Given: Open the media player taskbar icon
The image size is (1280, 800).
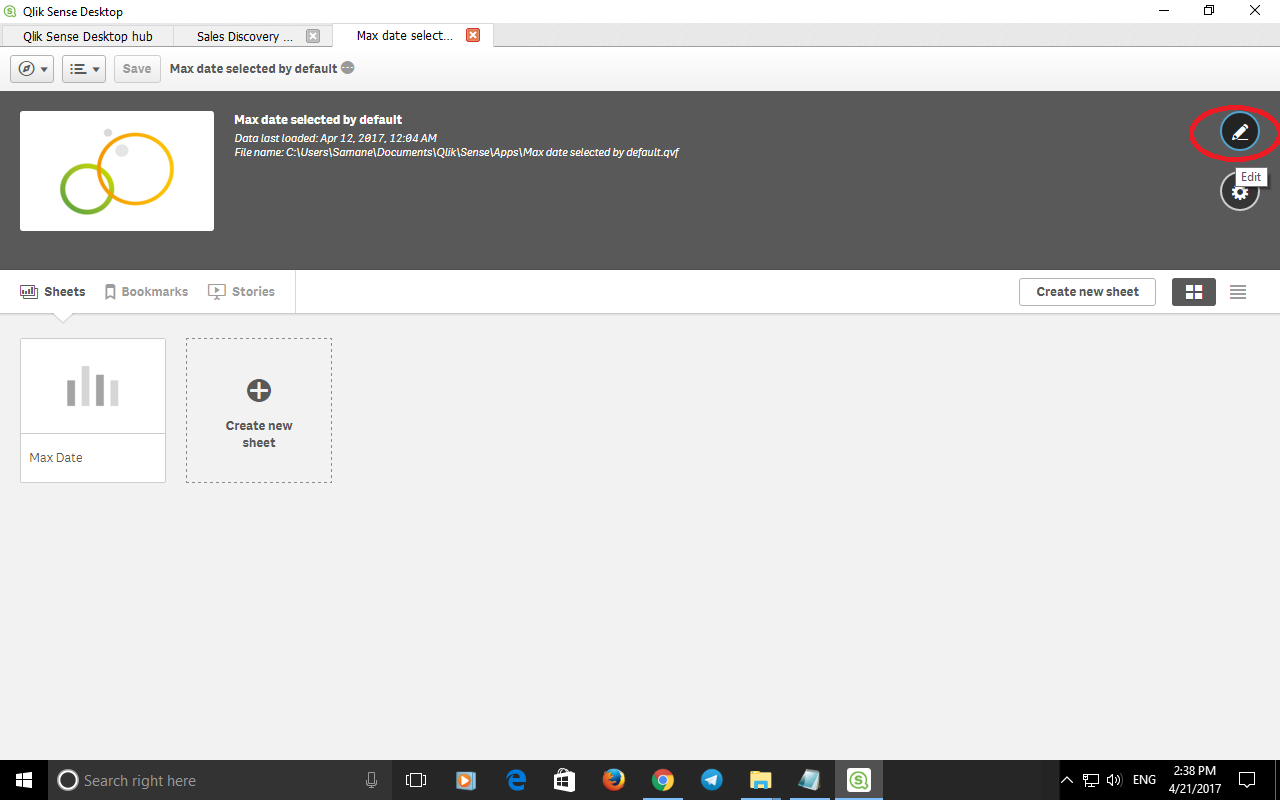Looking at the screenshot, I should point(465,780).
